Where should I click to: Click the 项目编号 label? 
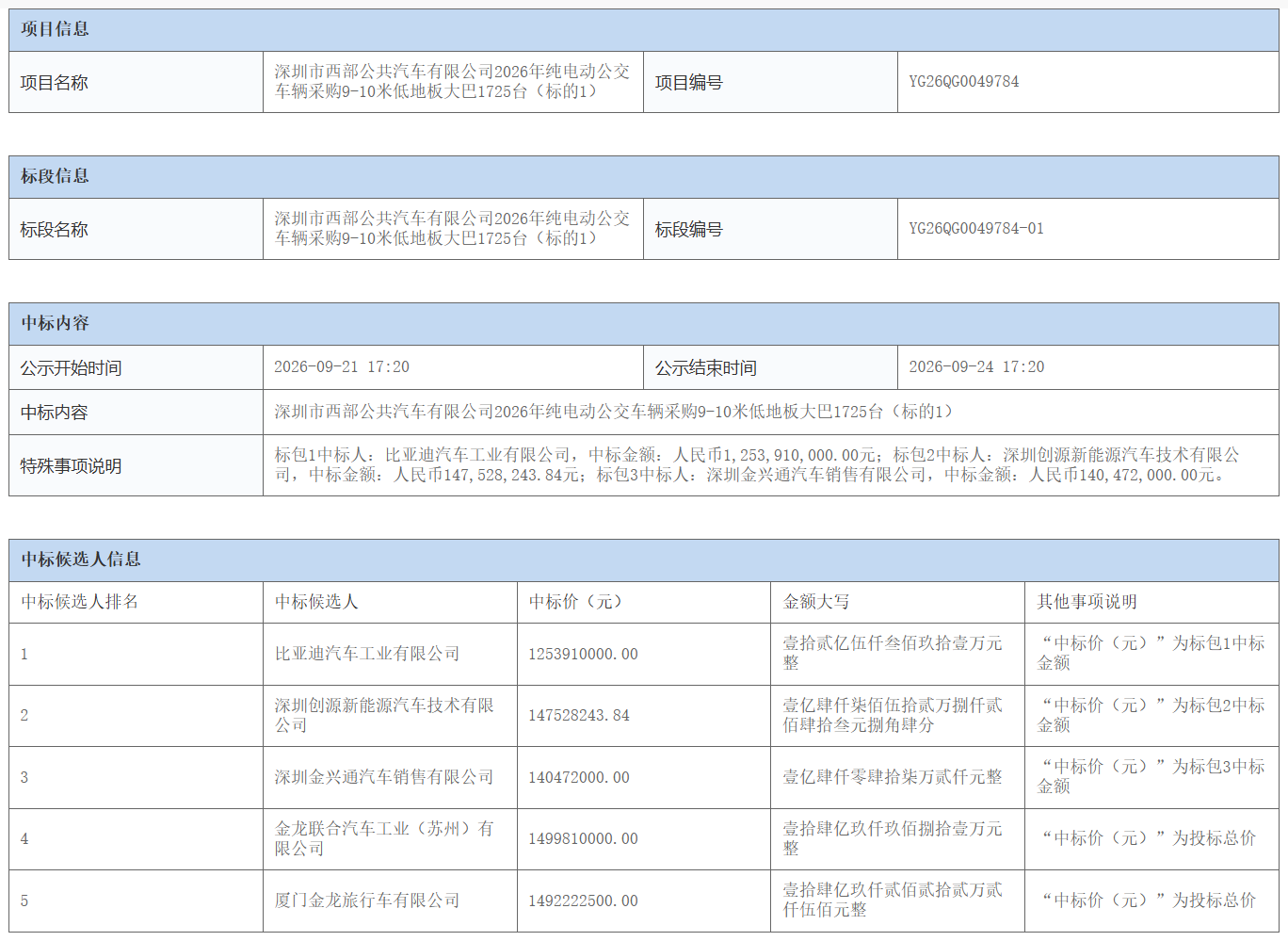pos(688,83)
